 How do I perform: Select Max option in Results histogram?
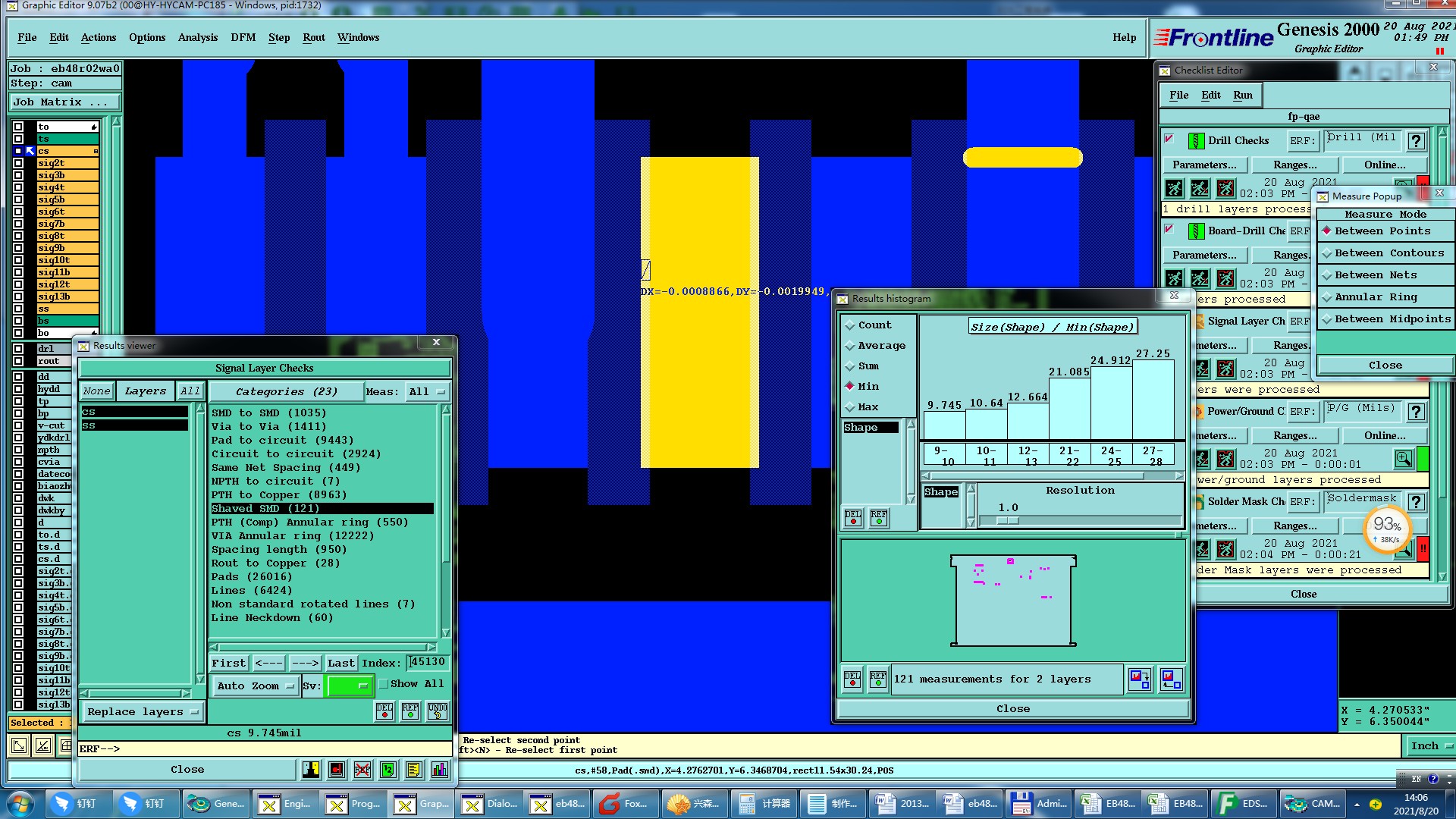click(x=862, y=407)
